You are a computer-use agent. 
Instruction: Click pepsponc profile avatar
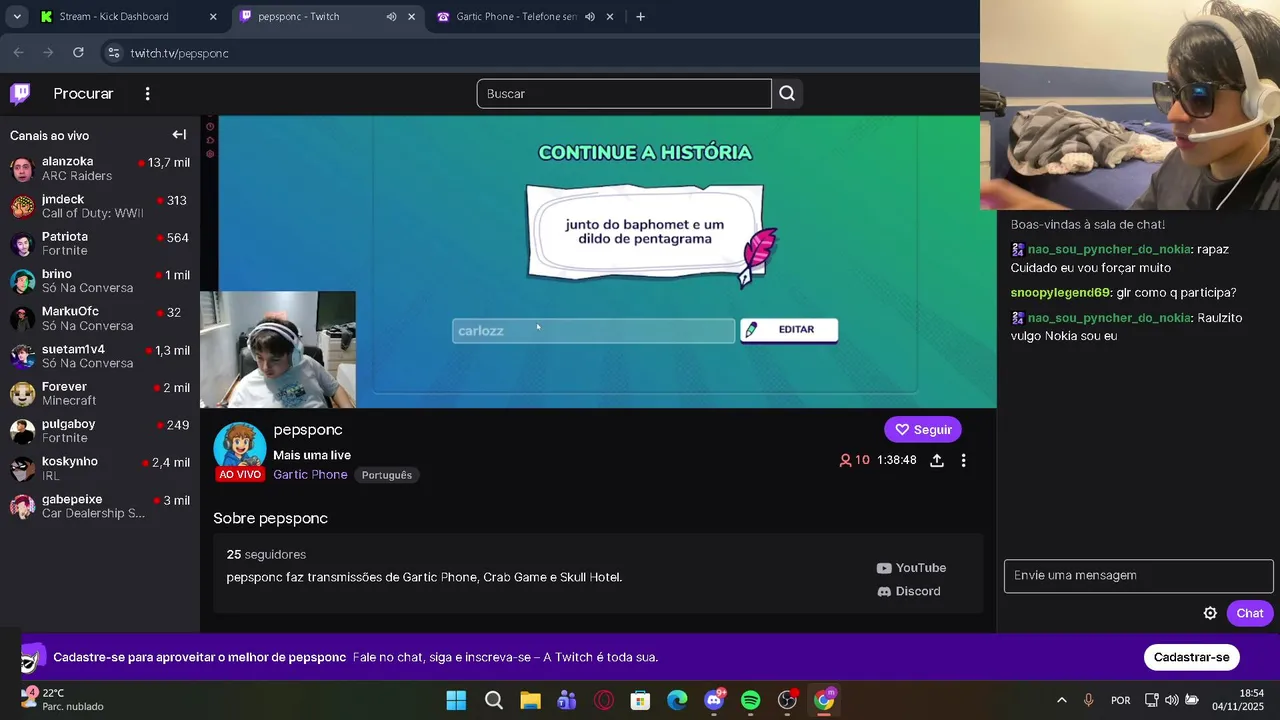[x=240, y=447]
